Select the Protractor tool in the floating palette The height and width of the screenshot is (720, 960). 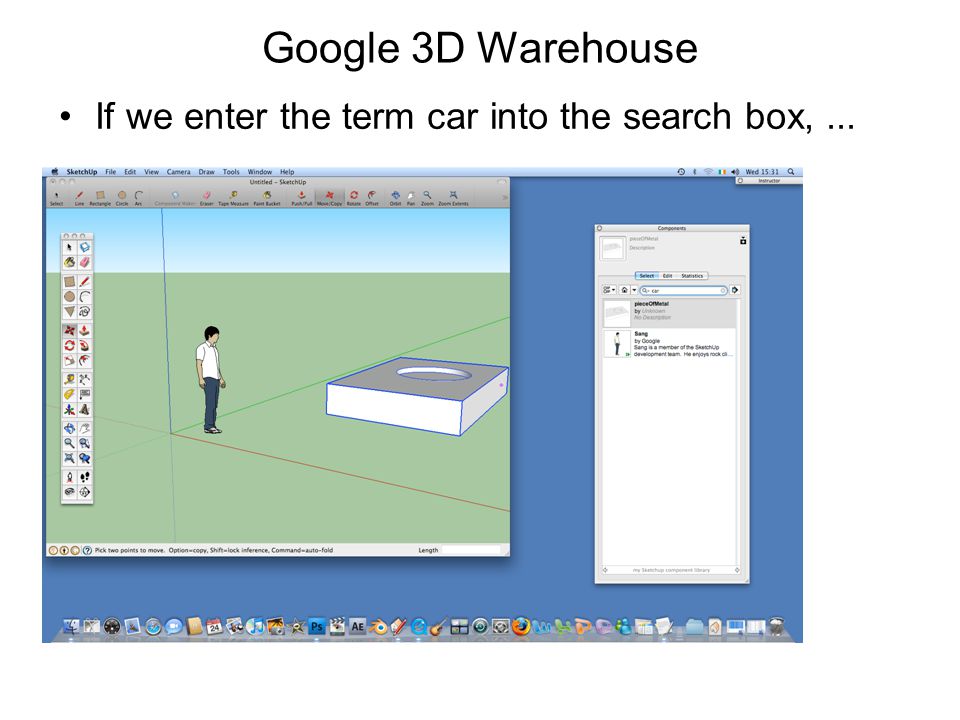(70, 394)
